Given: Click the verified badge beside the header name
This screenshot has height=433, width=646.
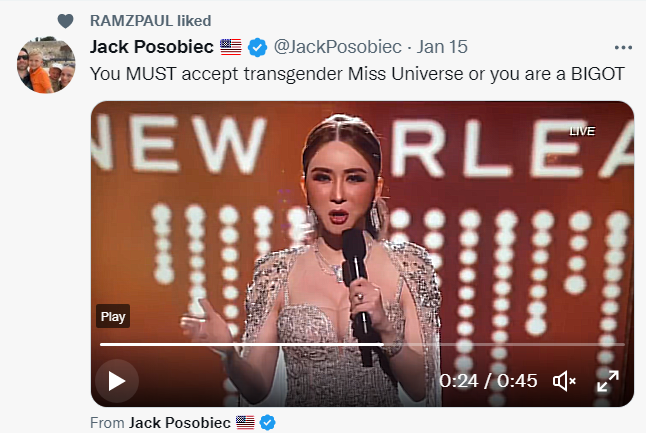Looking at the screenshot, I should pos(258,47).
